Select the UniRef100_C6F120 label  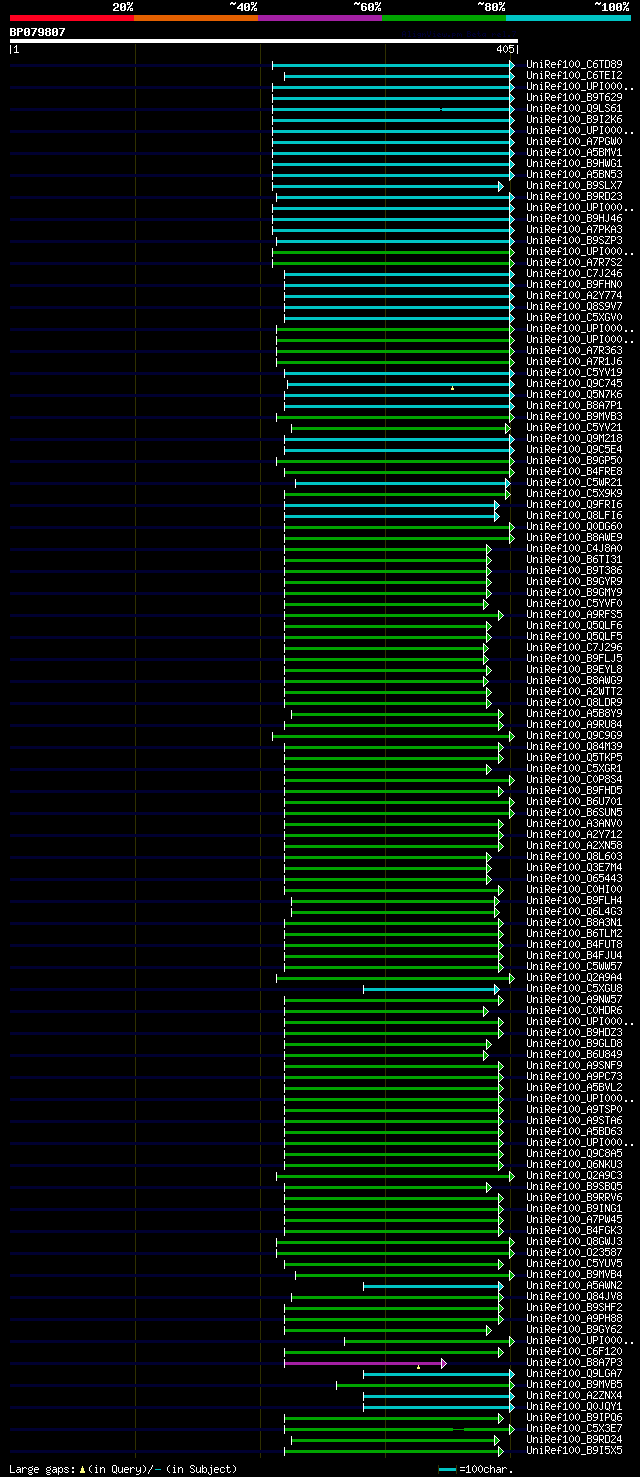coord(573,1351)
